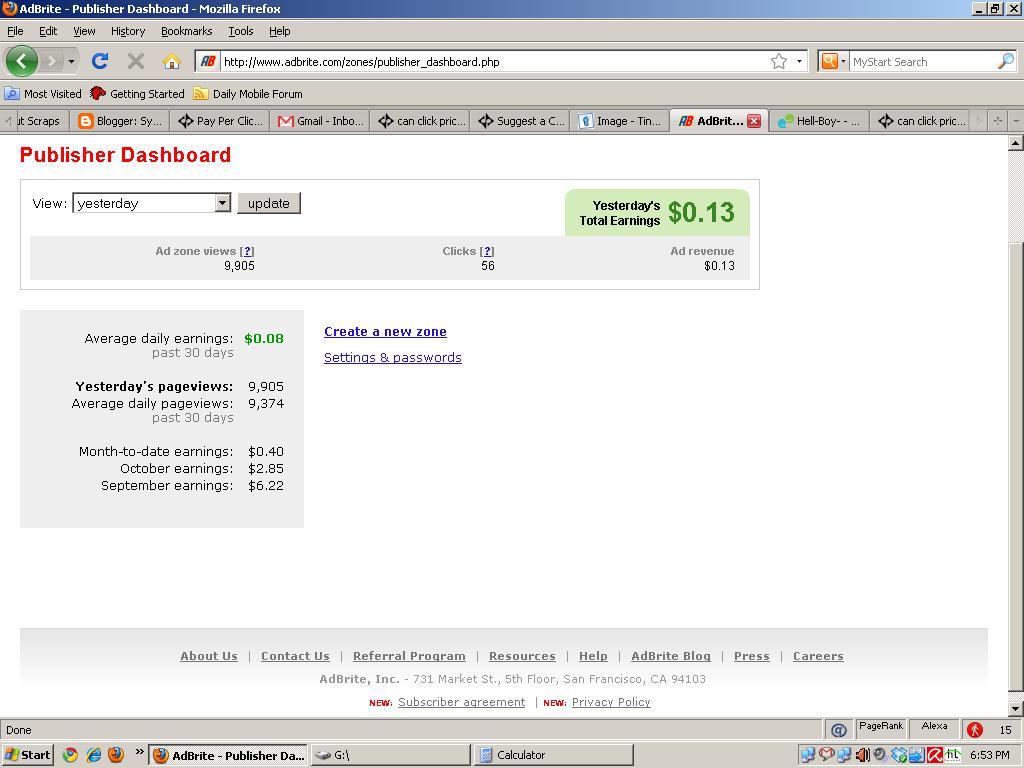This screenshot has height=768, width=1024.
Task: Go back with the green Back arrow
Action: [21, 61]
